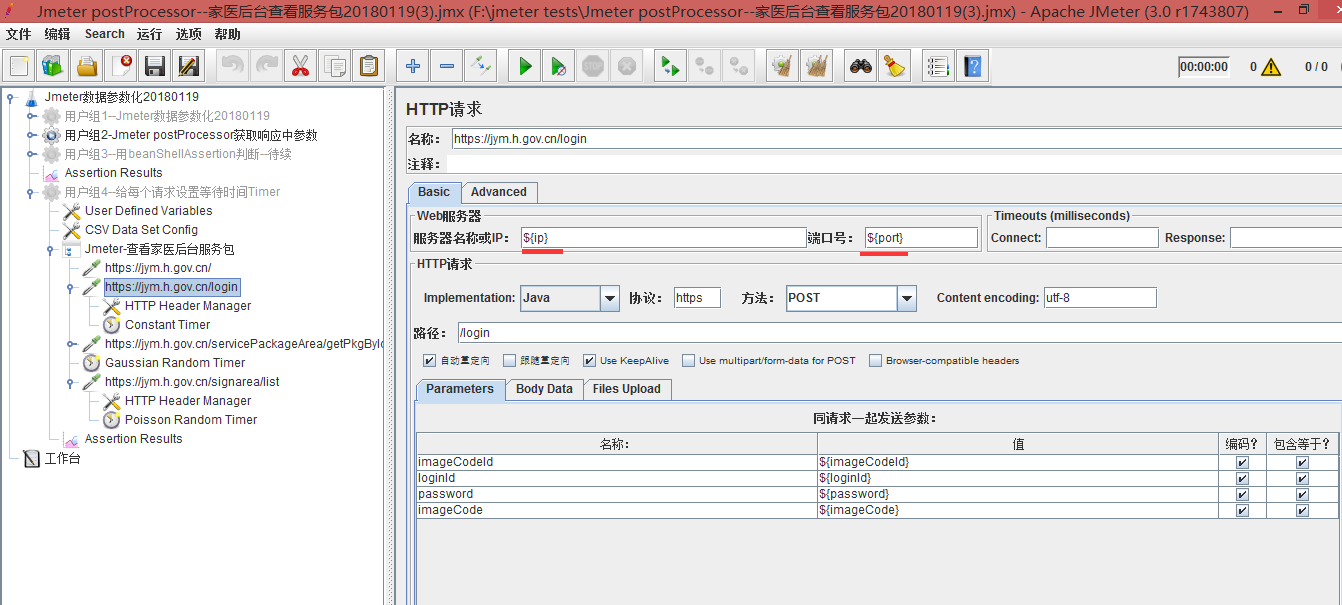Collapse the signarea/list request node
The image size is (1342, 605).
71,382
